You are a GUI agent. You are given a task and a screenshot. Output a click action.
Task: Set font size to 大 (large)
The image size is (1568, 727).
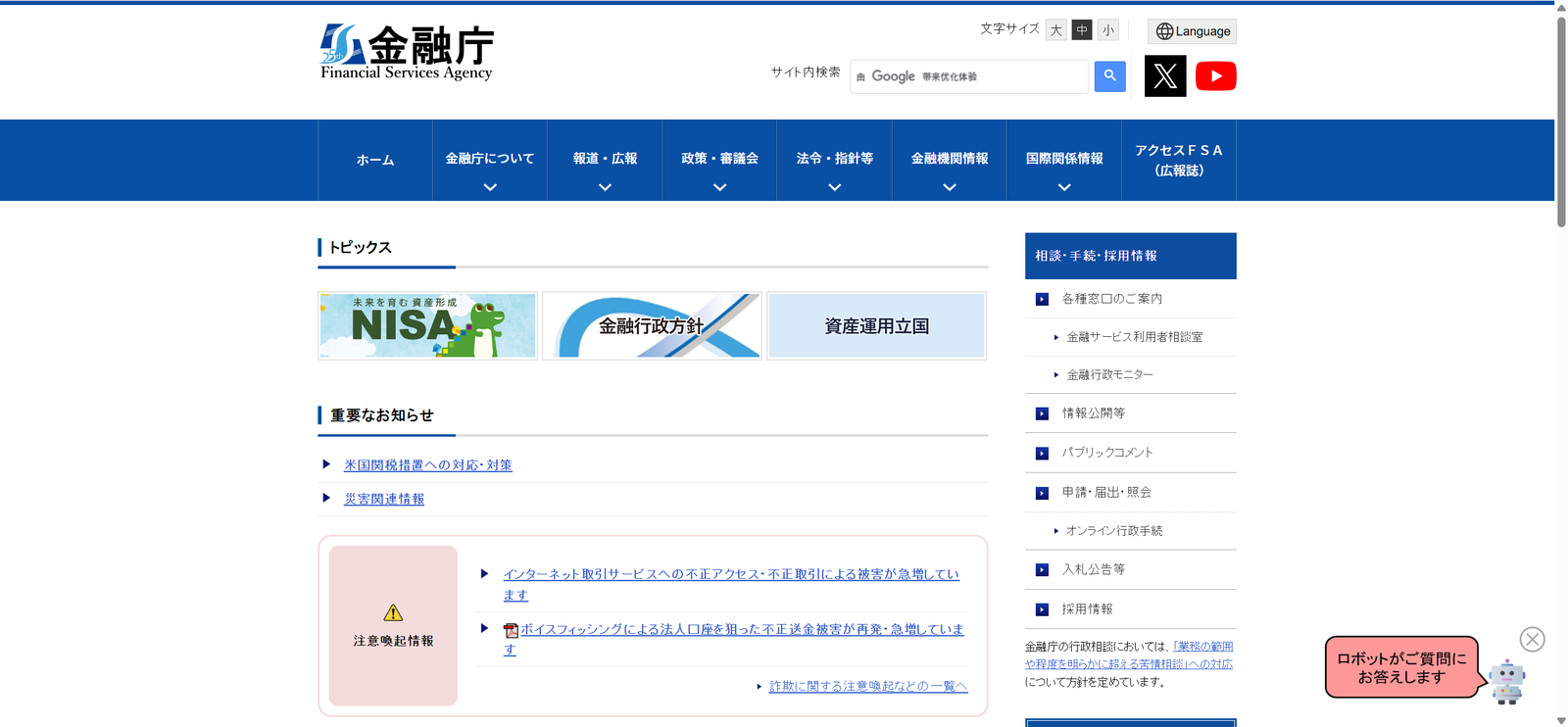1055,30
